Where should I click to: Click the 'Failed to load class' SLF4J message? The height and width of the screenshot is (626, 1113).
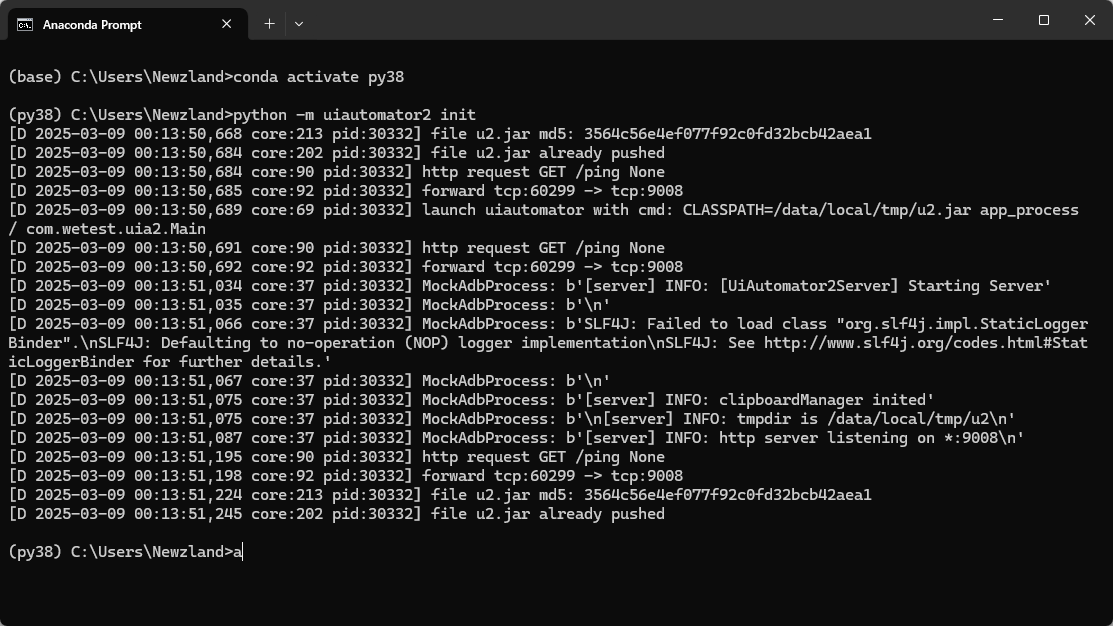(x=737, y=324)
